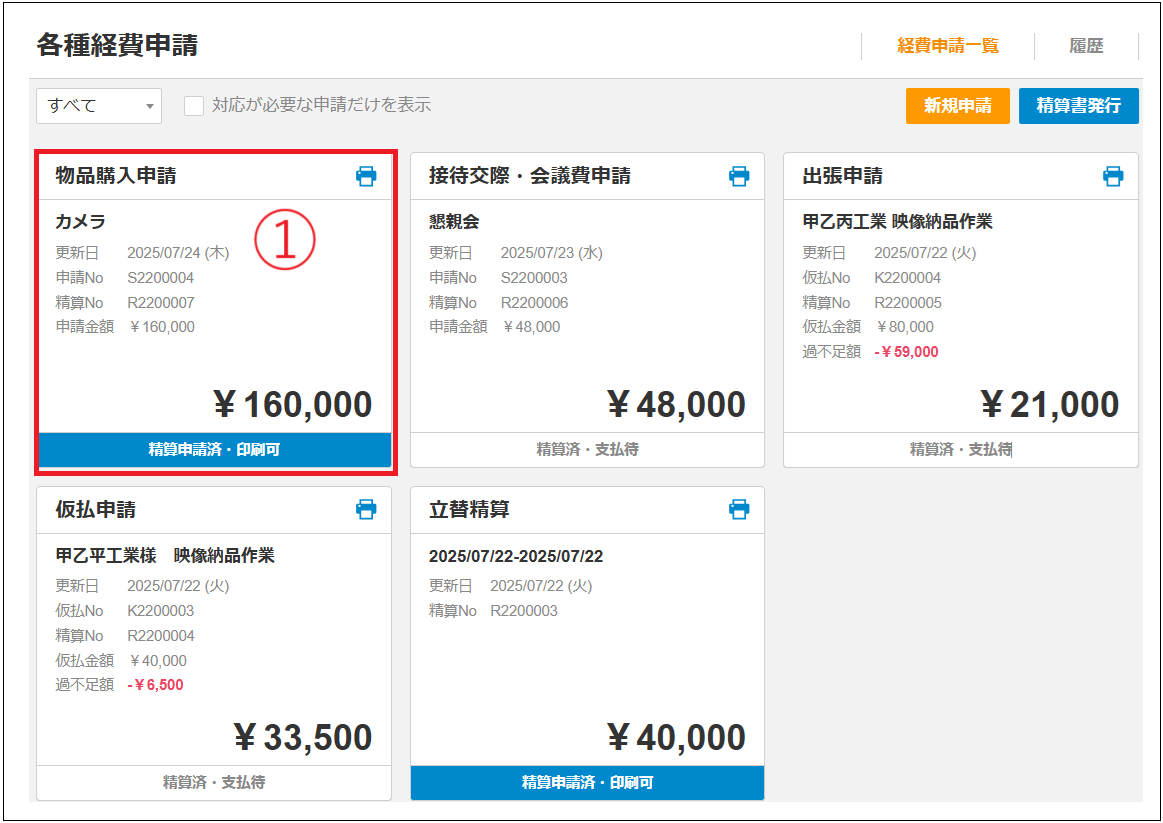Click 精算済・支払待 status on 出張申請 card
Screen dimensions: 1163x823
click(x=960, y=450)
